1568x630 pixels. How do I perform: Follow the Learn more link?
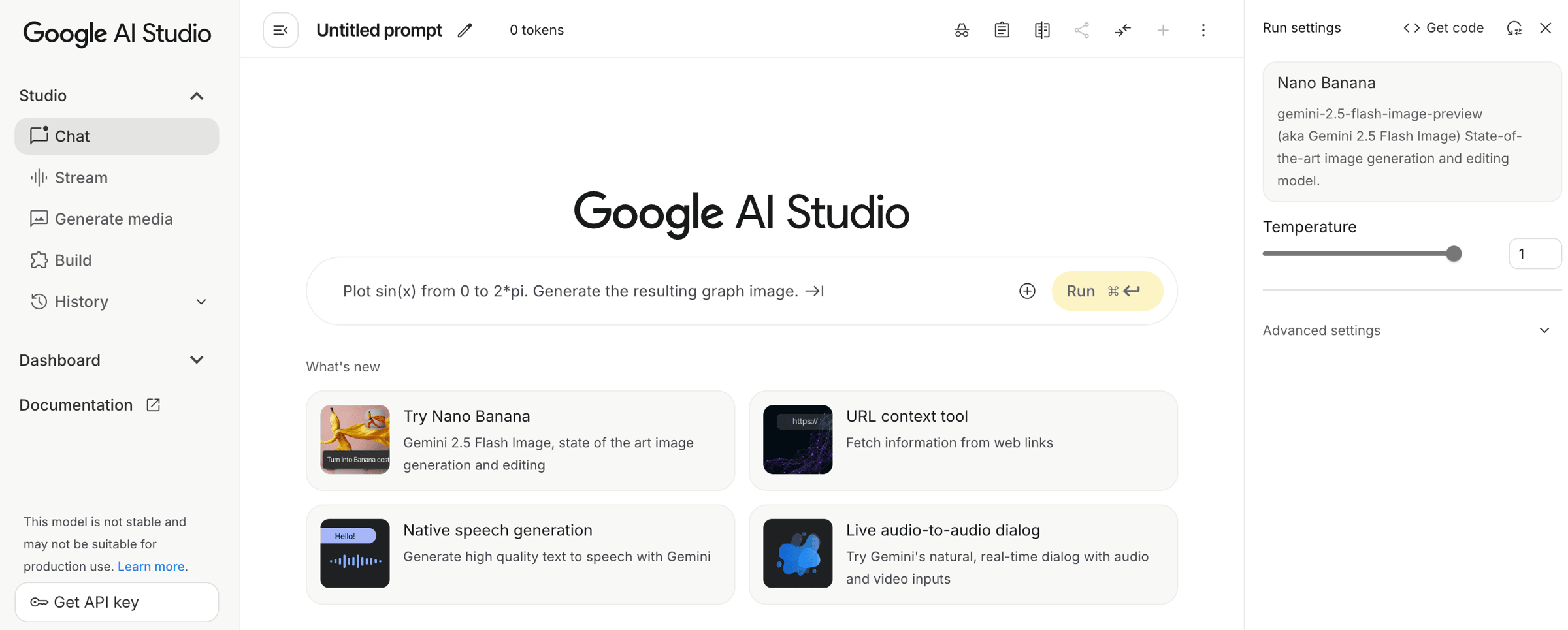click(151, 567)
